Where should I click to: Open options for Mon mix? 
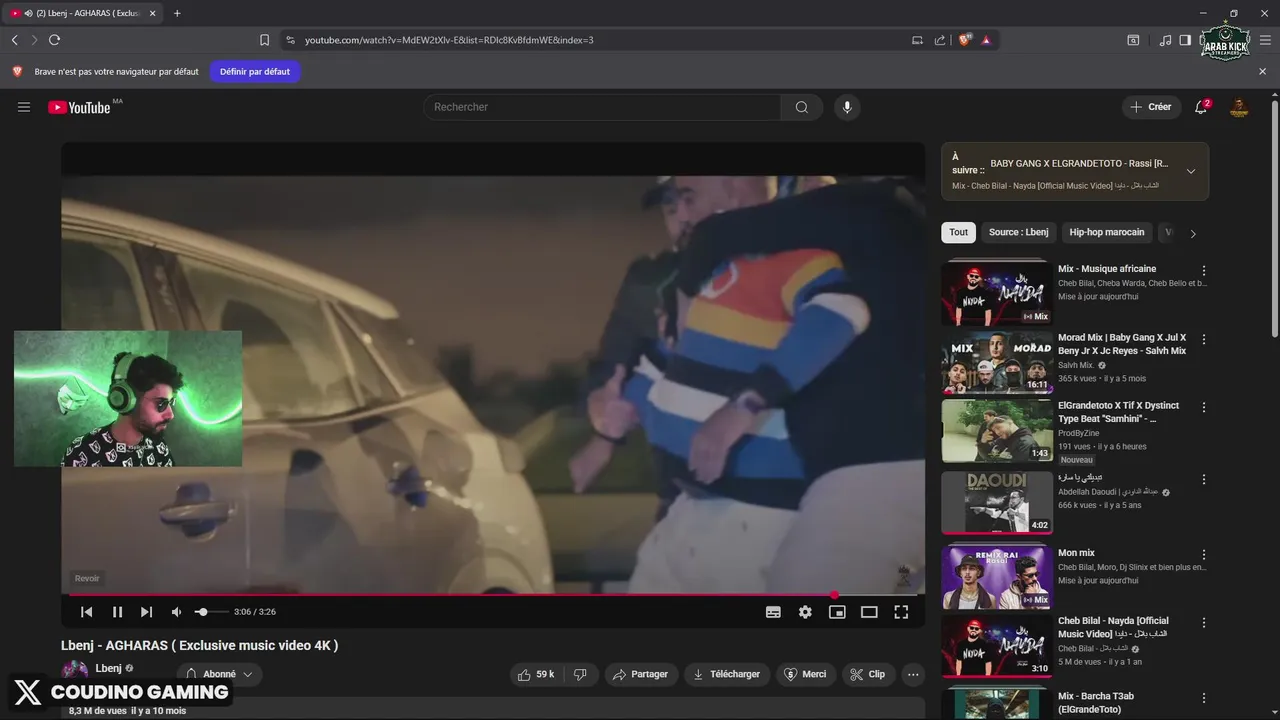tap(1204, 554)
